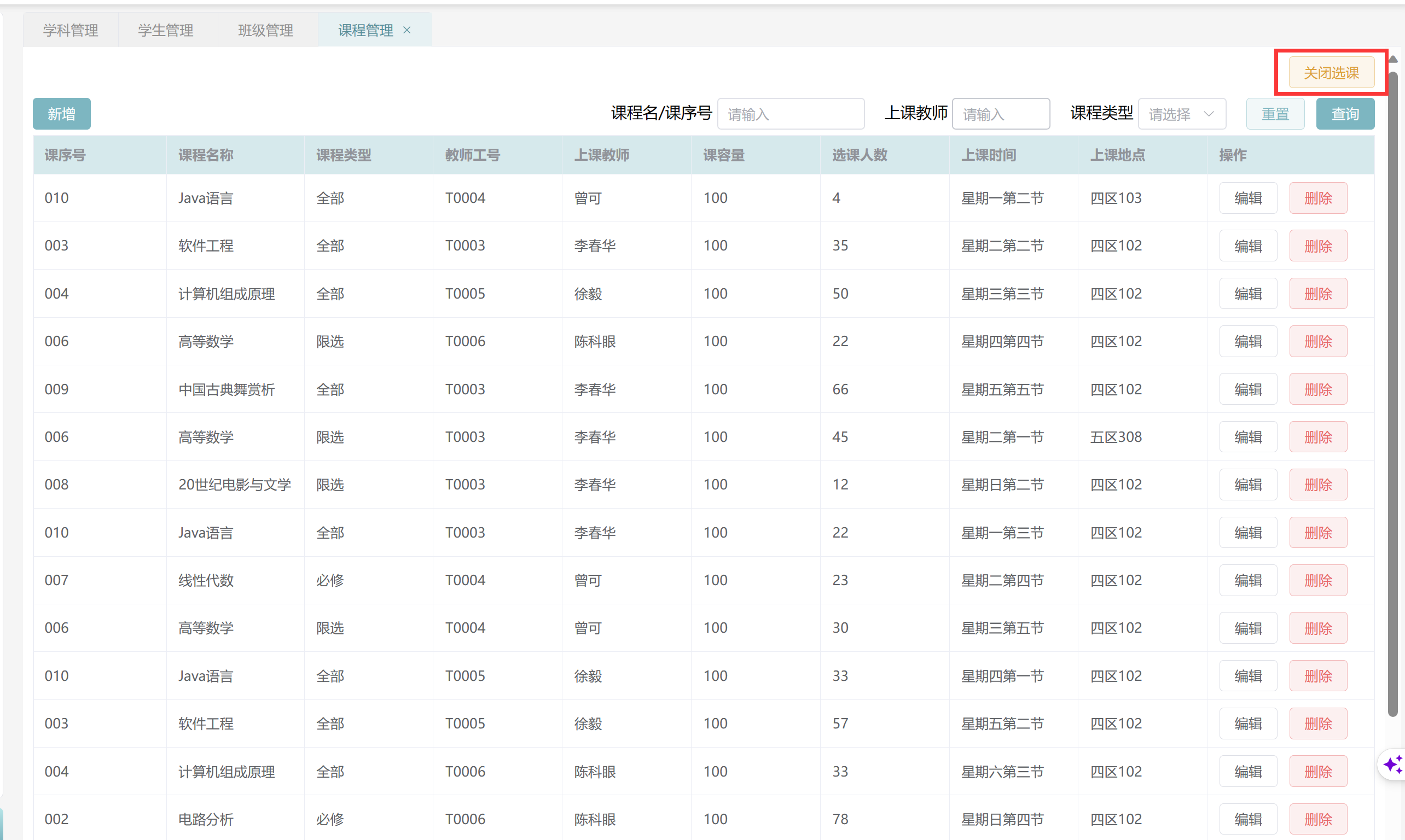Select the 课程管理 tab
This screenshot has height=840, width=1405.
point(366,30)
